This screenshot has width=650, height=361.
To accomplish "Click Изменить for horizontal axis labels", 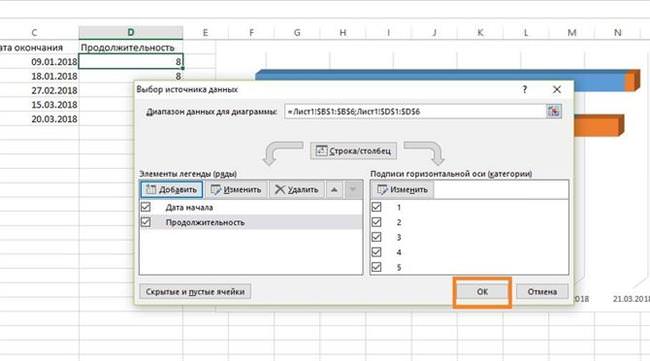I will point(402,190).
